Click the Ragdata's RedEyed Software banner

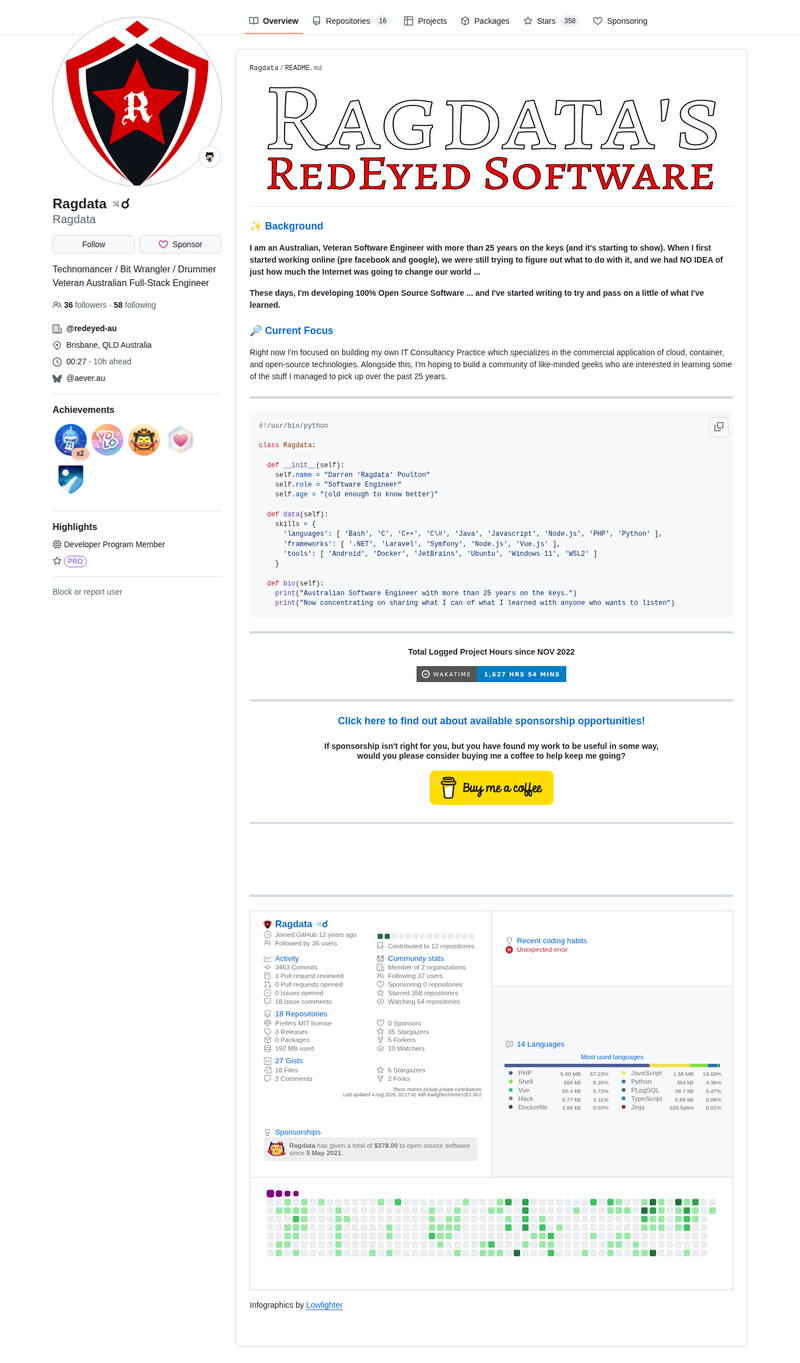coord(491,138)
